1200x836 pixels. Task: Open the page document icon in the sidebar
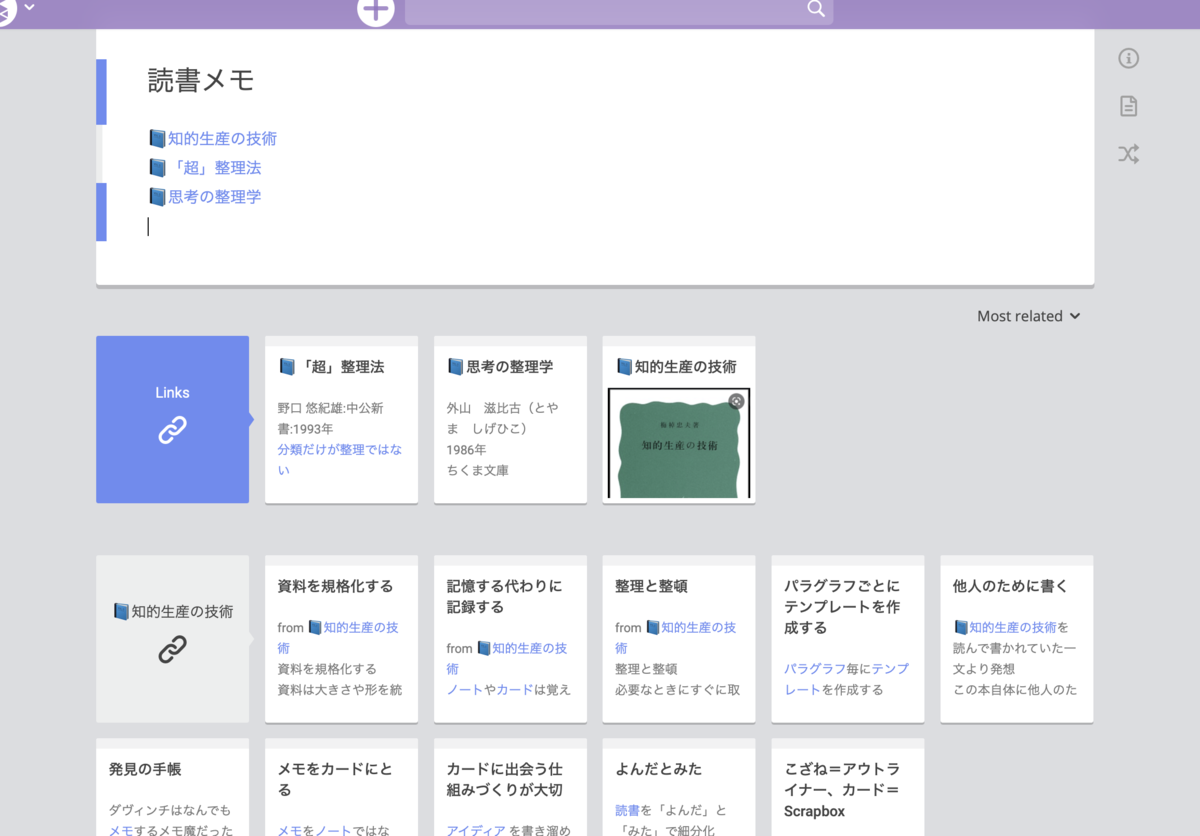tap(1128, 106)
